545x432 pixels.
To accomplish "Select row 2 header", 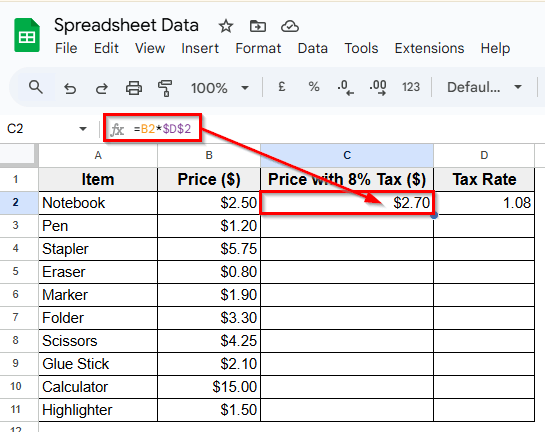I will [x=16, y=203].
